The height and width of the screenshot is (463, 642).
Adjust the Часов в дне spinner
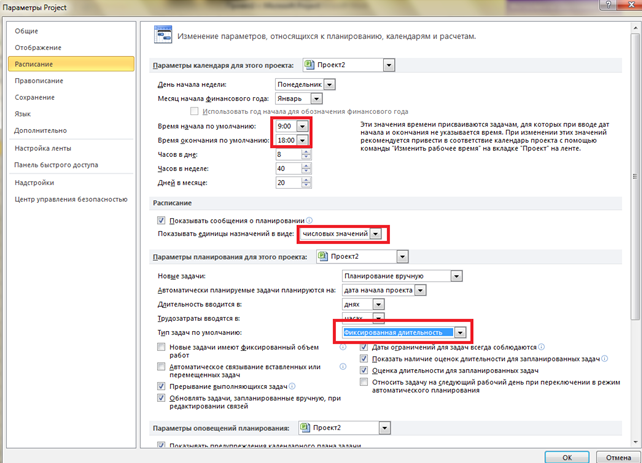click(x=306, y=154)
